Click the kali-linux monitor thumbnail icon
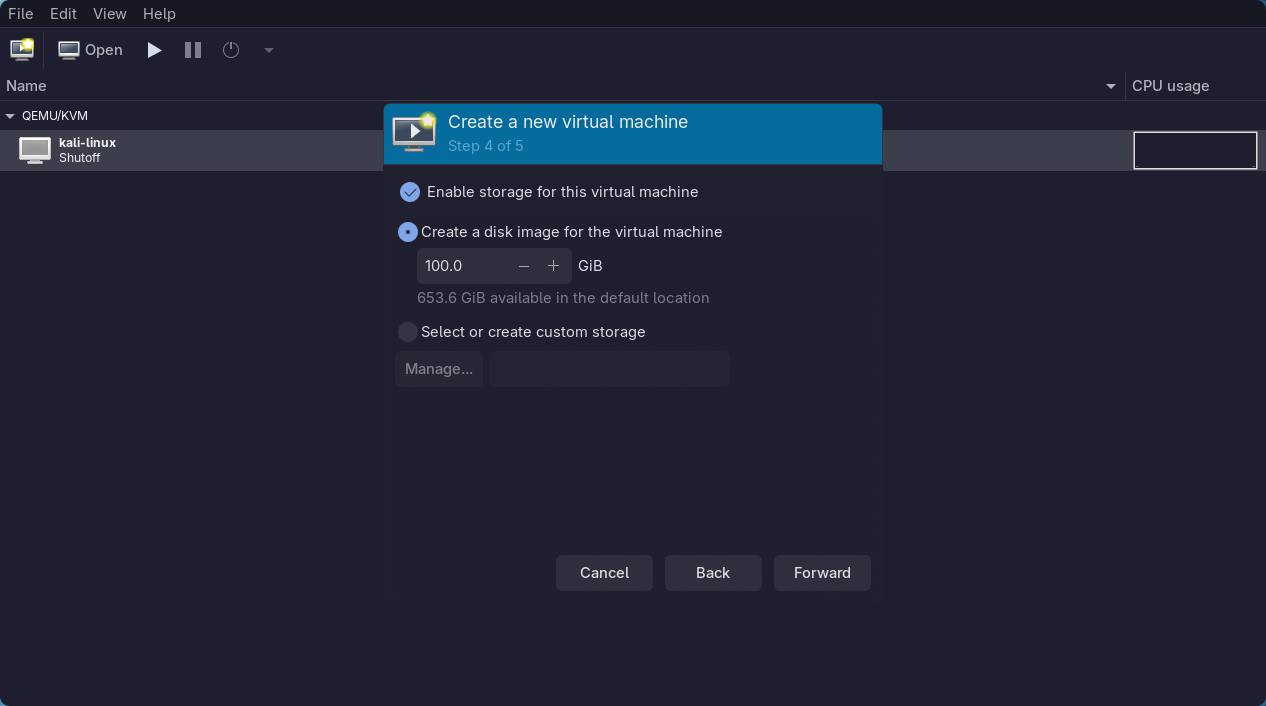1266x706 pixels. tap(34, 150)
